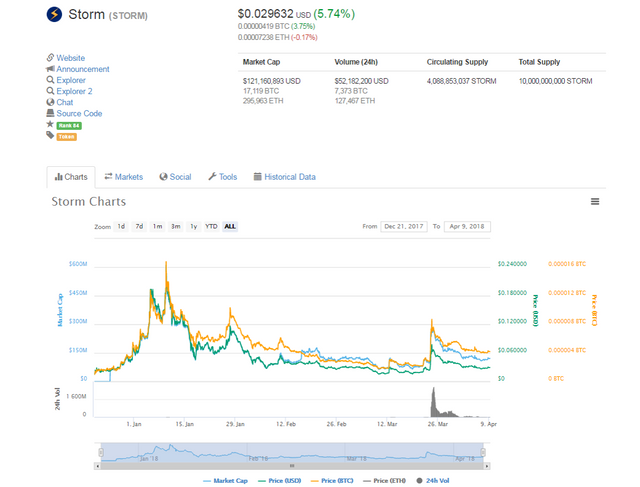This screenshot has height=487, width=640.
Task: Select the Charts tab
Action: click(71, 177)
